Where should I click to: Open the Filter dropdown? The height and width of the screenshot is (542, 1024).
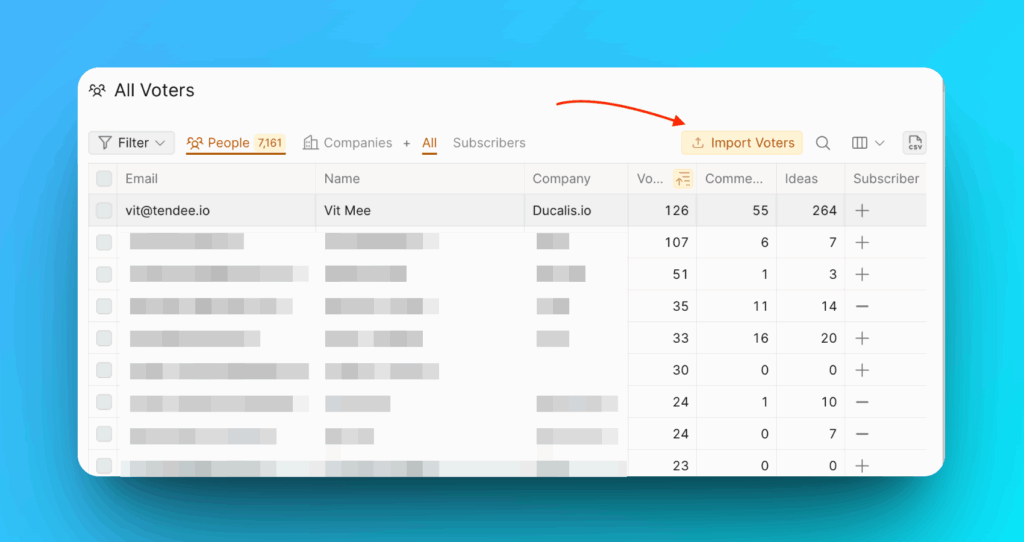pyautogui.click(x=132, y=143)
